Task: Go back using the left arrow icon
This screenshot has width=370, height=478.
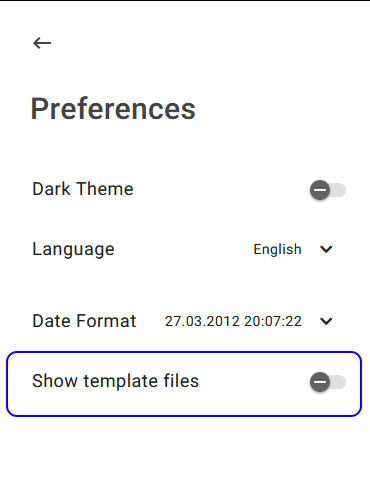Action: point(42,43)
